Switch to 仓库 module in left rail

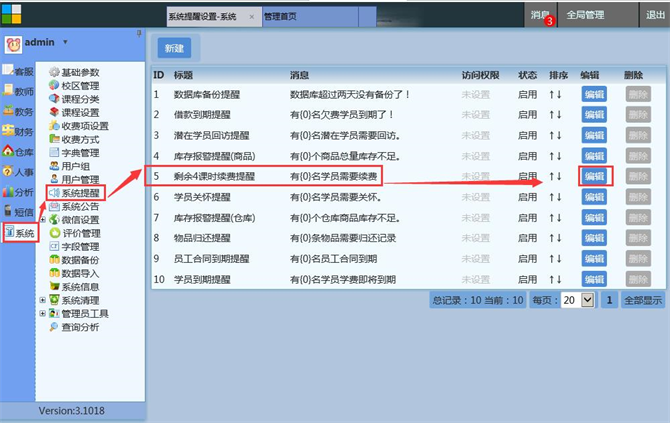18,151
